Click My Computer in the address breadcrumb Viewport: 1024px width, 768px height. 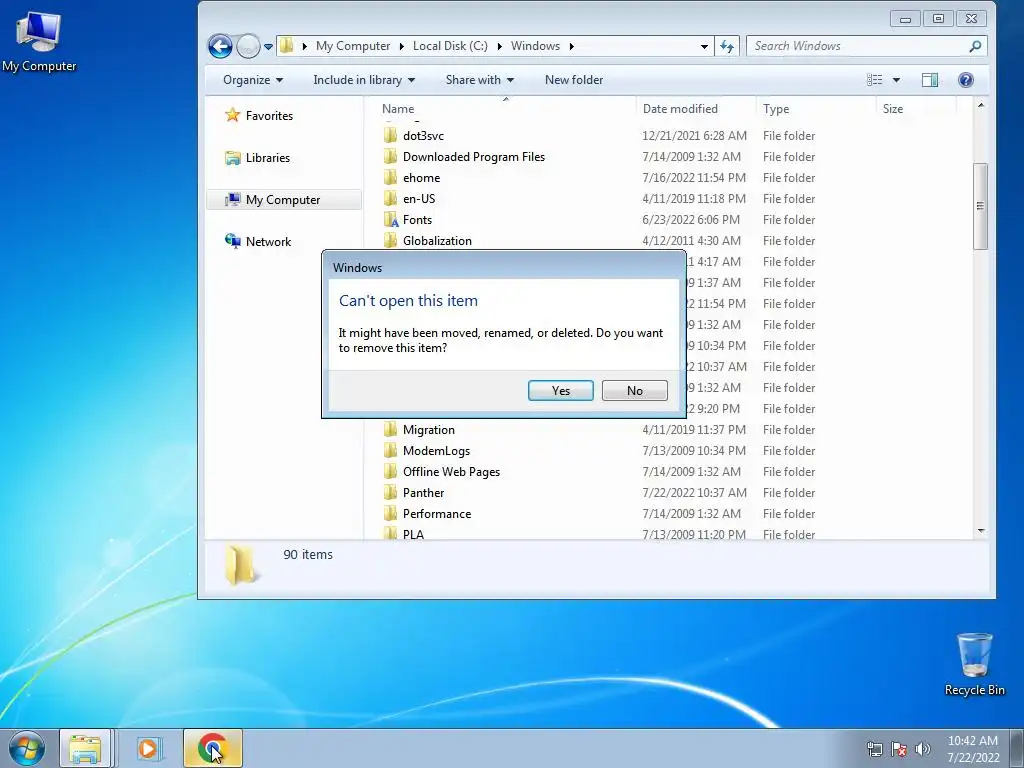pyautogui.click(x=353, y=46)
